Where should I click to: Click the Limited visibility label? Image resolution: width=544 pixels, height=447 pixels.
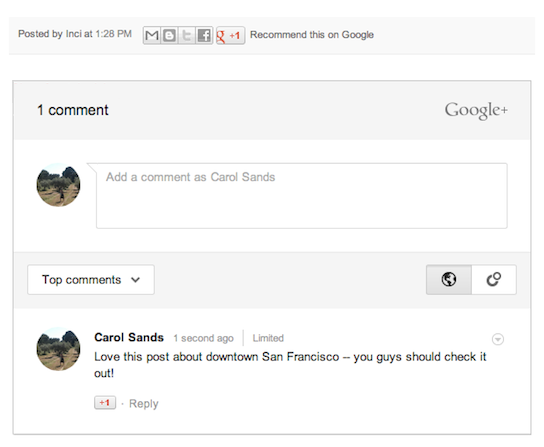(268, 338)
